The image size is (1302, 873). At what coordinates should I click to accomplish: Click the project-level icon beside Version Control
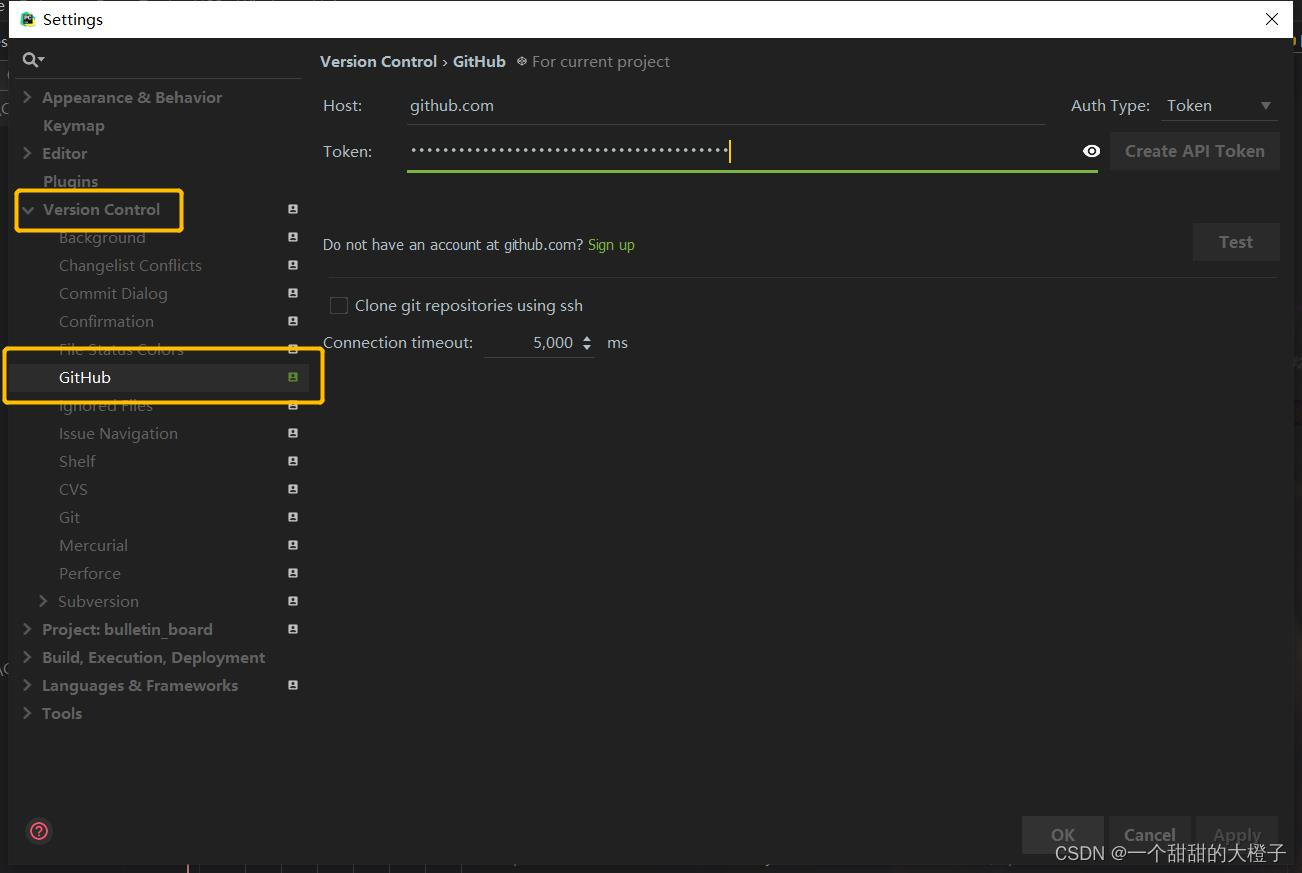[x=293, y=209]
